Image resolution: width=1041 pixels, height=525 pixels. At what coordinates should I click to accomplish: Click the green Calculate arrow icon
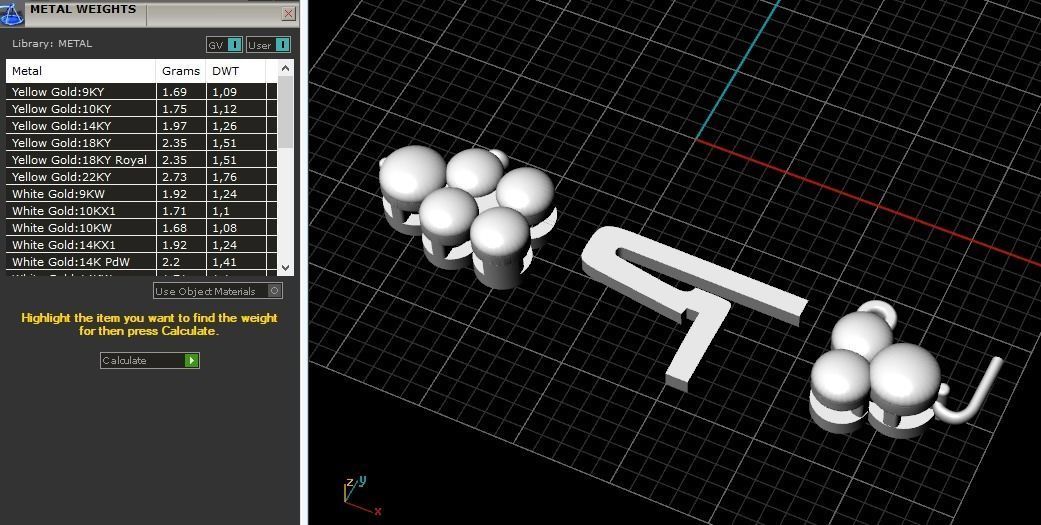(x=191, y=360)
